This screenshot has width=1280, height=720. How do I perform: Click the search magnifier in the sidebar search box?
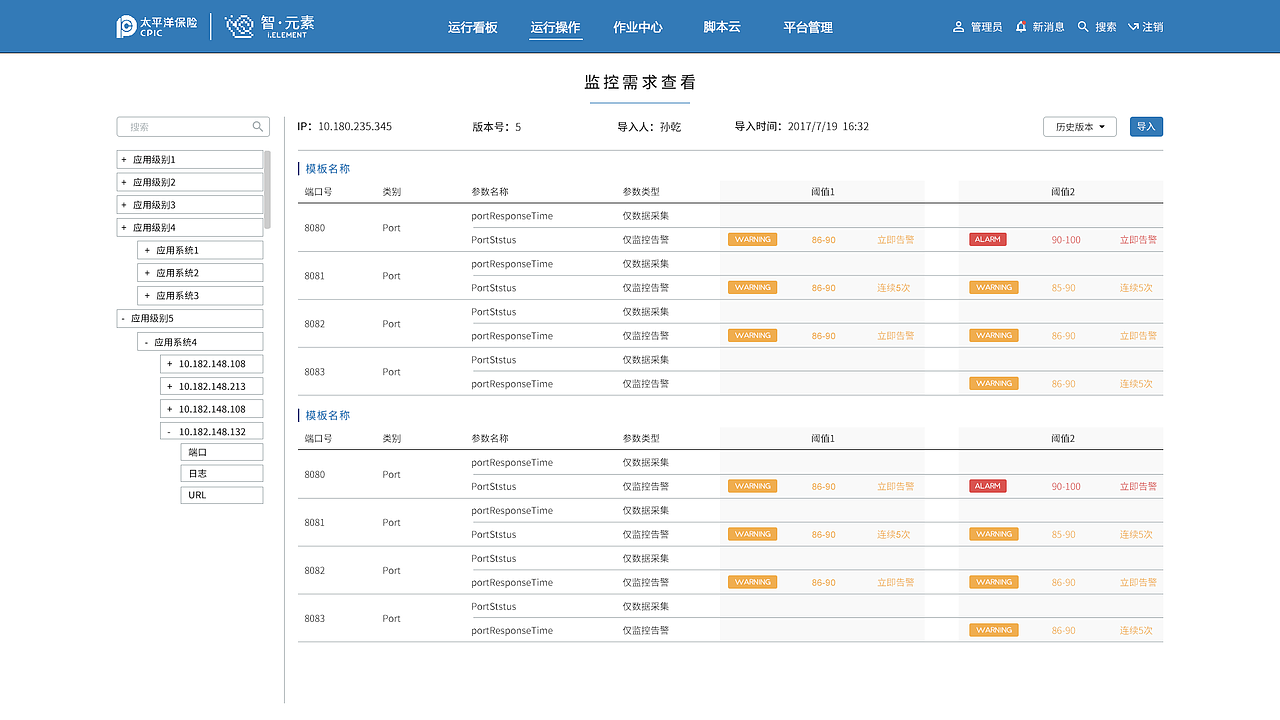coord(258,126)
